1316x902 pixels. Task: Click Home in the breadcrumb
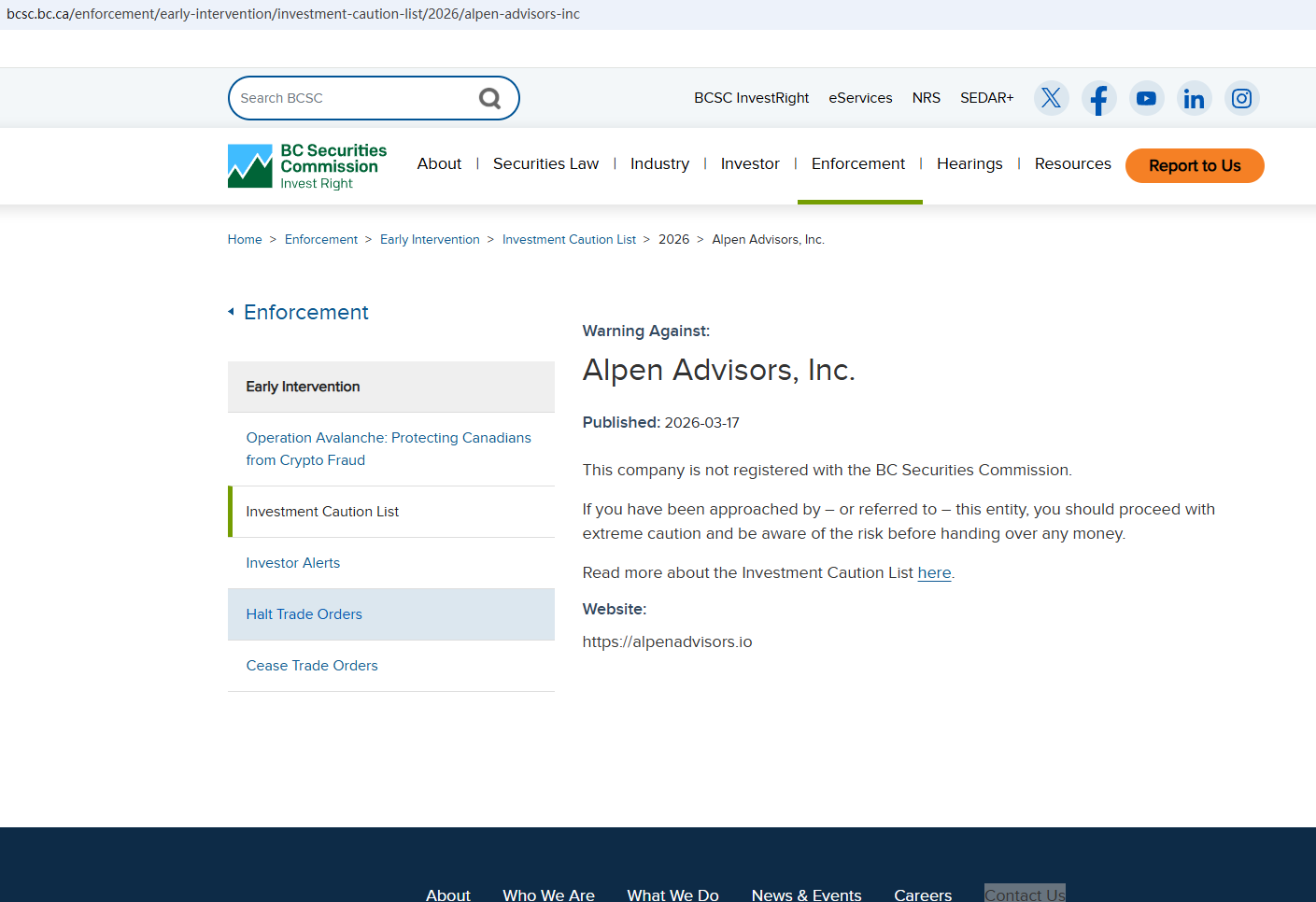[245, 240]
